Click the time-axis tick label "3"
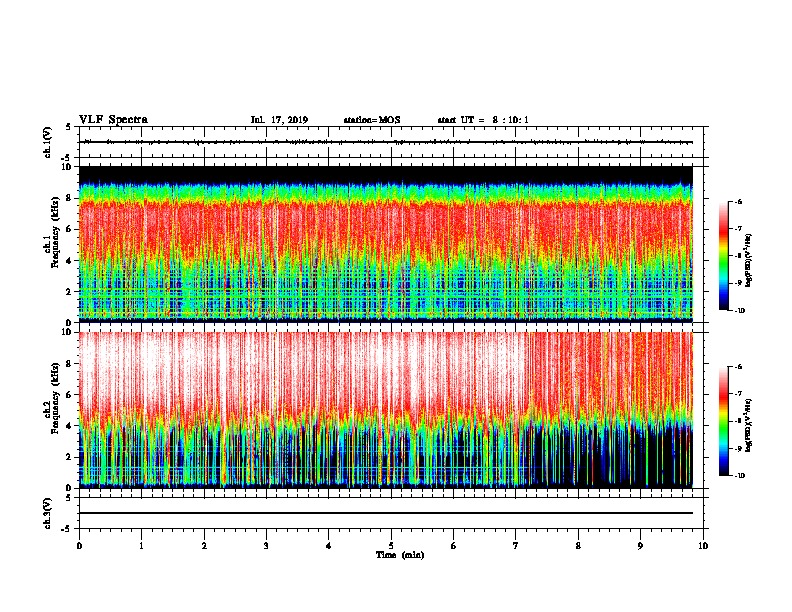792x612 pixels. point(266,546)
